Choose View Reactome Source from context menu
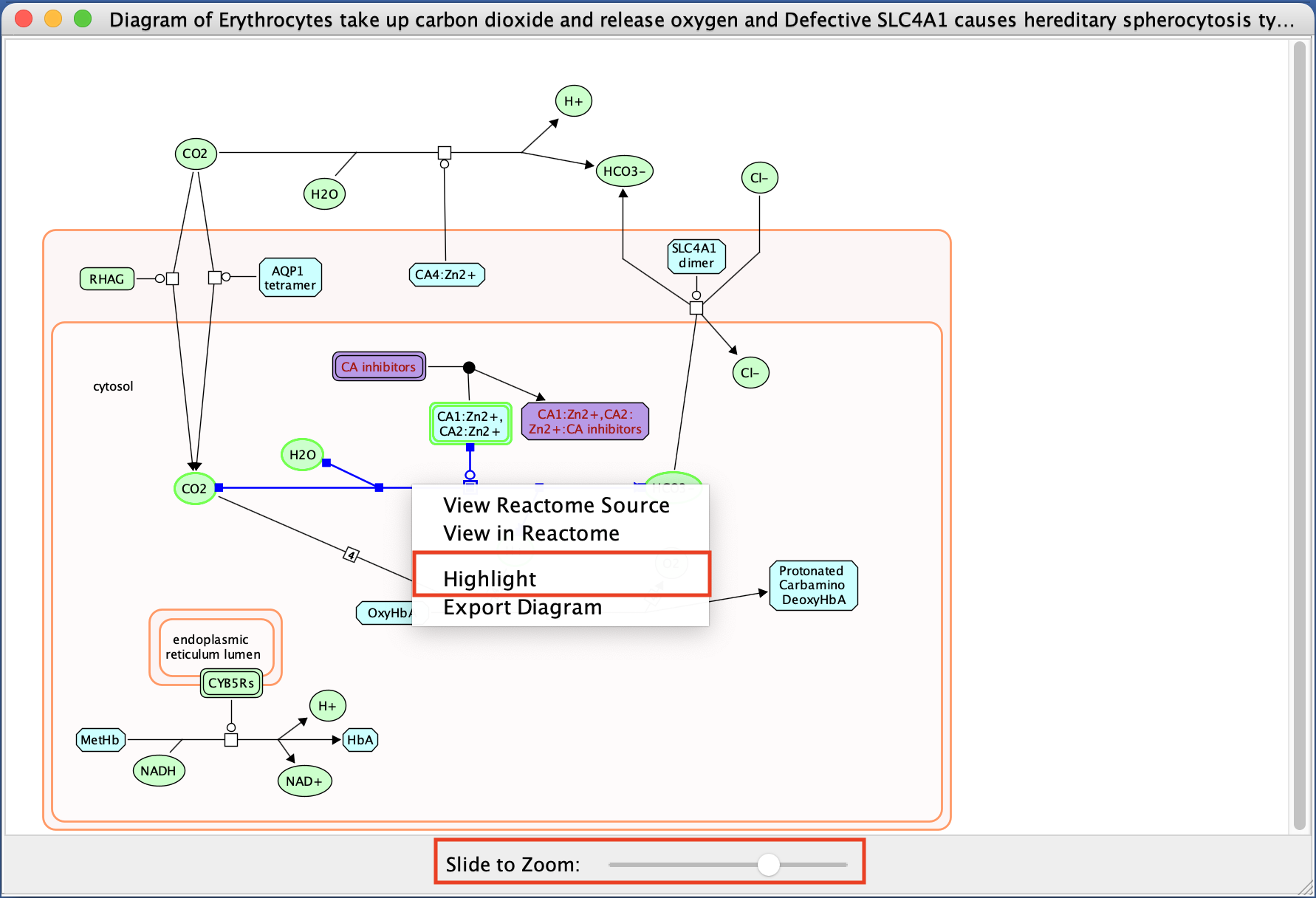 coord(556,505)
